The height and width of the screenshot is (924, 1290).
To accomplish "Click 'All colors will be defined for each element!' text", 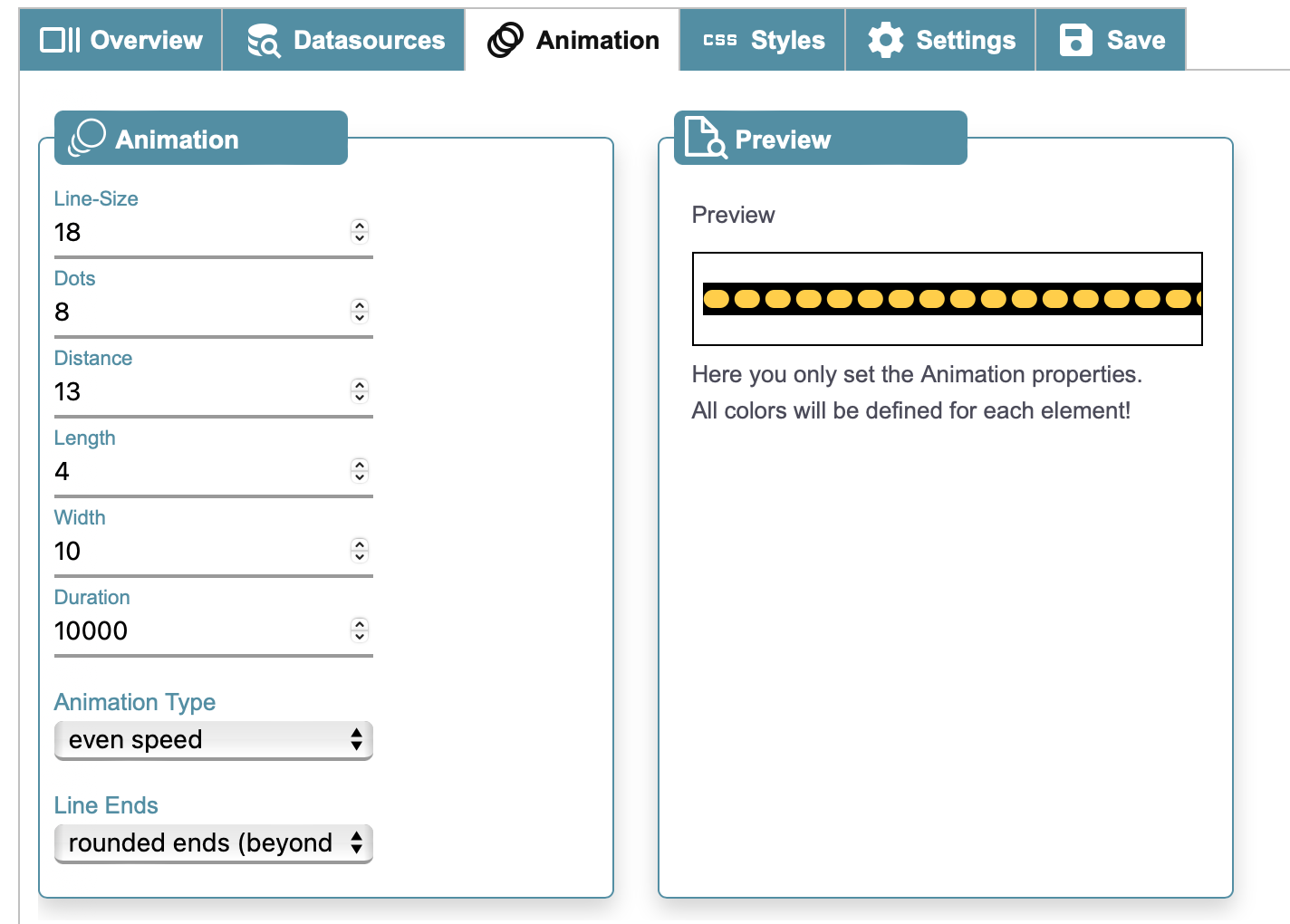I will [911, 410].
